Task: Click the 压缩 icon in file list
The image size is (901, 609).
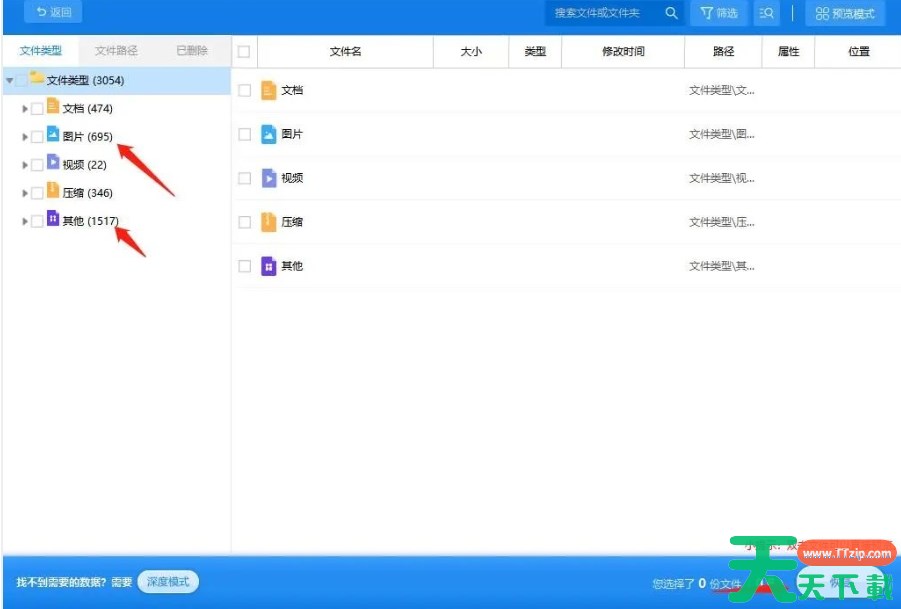Action: [268, 222]
